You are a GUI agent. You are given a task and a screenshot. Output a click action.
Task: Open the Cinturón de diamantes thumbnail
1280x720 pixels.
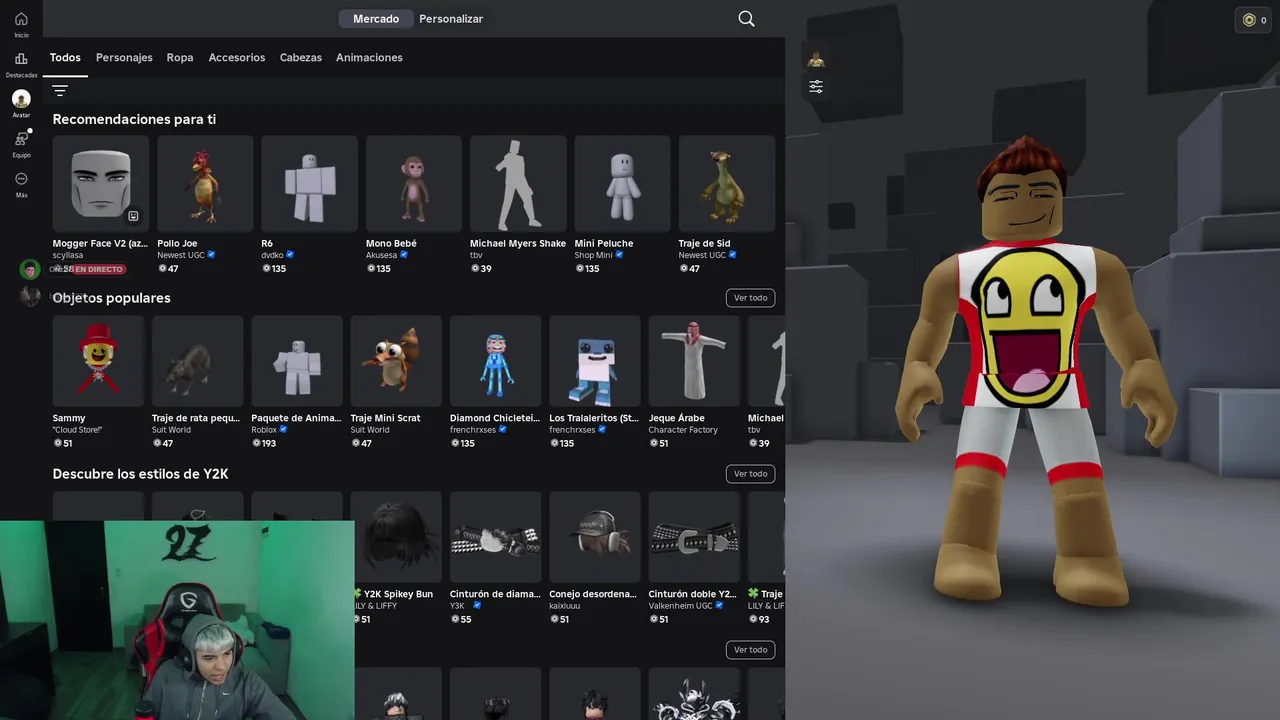click(496, 537)
